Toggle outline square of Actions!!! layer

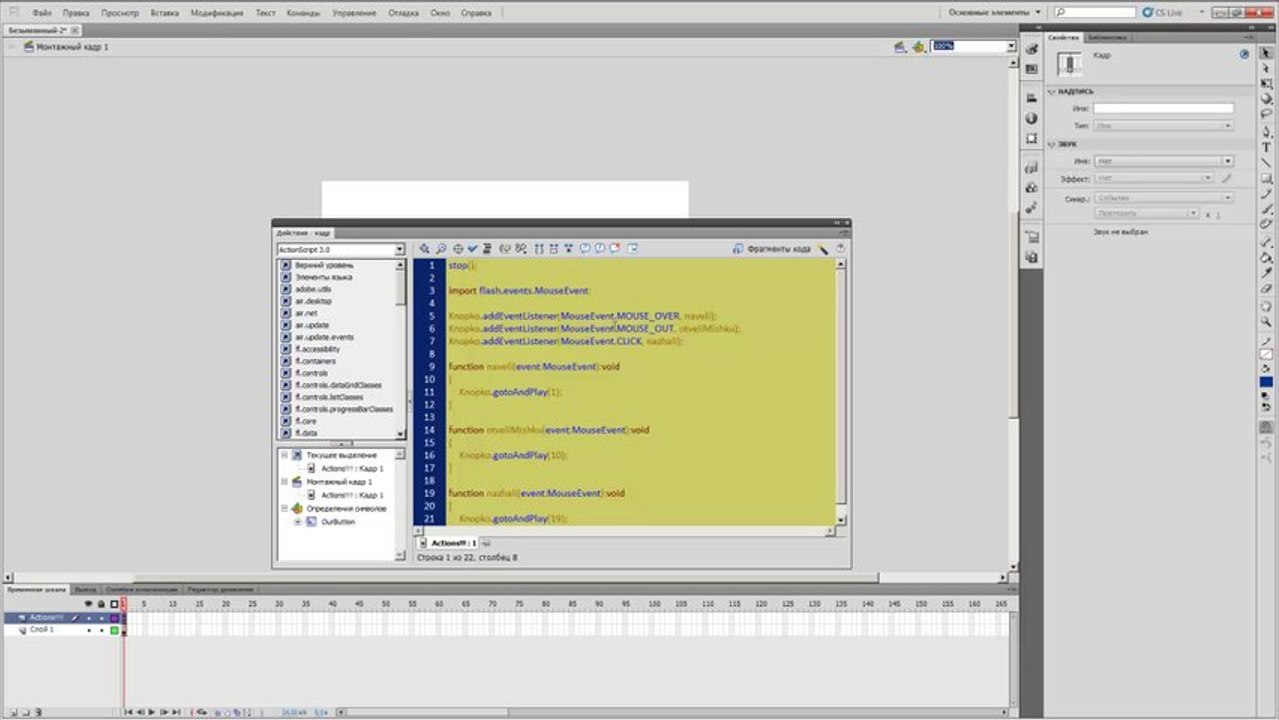click(x=114, y=618)
